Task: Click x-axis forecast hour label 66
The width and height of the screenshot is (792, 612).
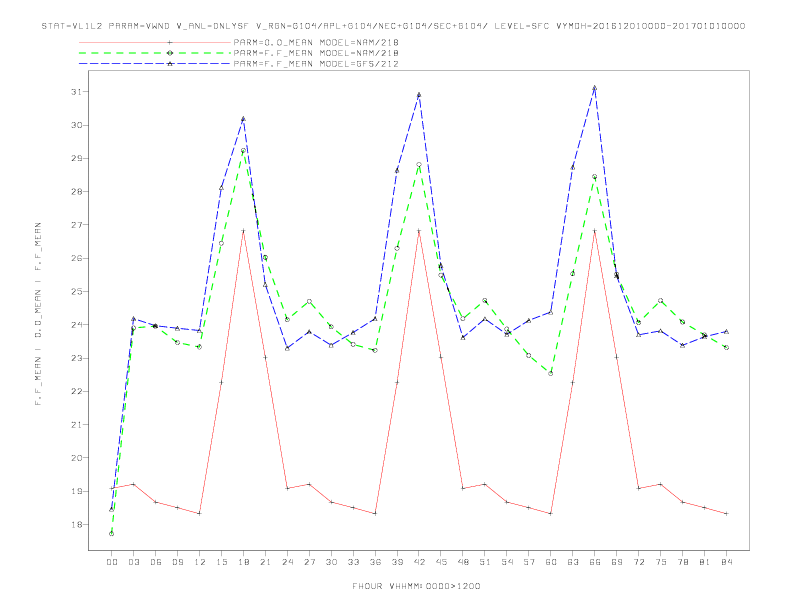Action: (x=595, y=562)
